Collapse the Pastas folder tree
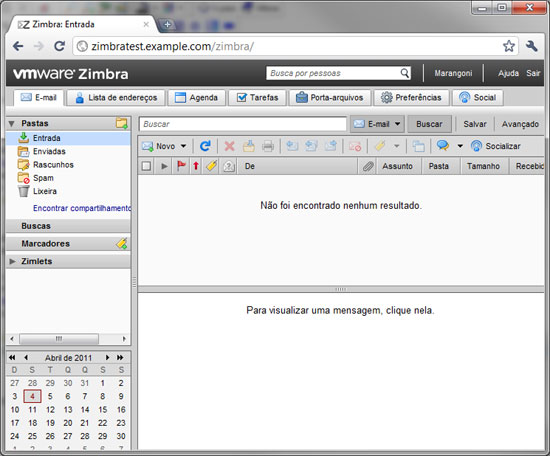The width and height of the screenshot is (550, 456). pyautogui.click(x=12, y=123)
